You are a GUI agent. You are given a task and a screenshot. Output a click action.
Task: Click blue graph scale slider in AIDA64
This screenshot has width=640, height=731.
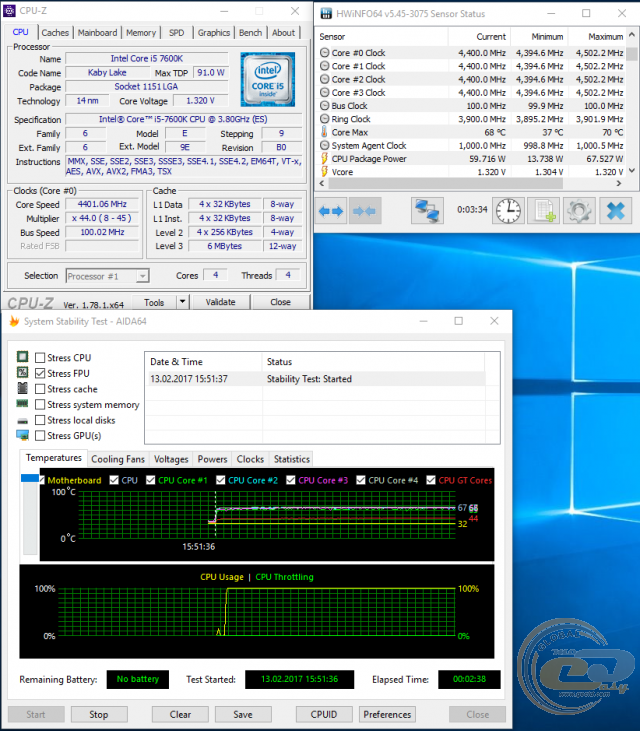30,478
